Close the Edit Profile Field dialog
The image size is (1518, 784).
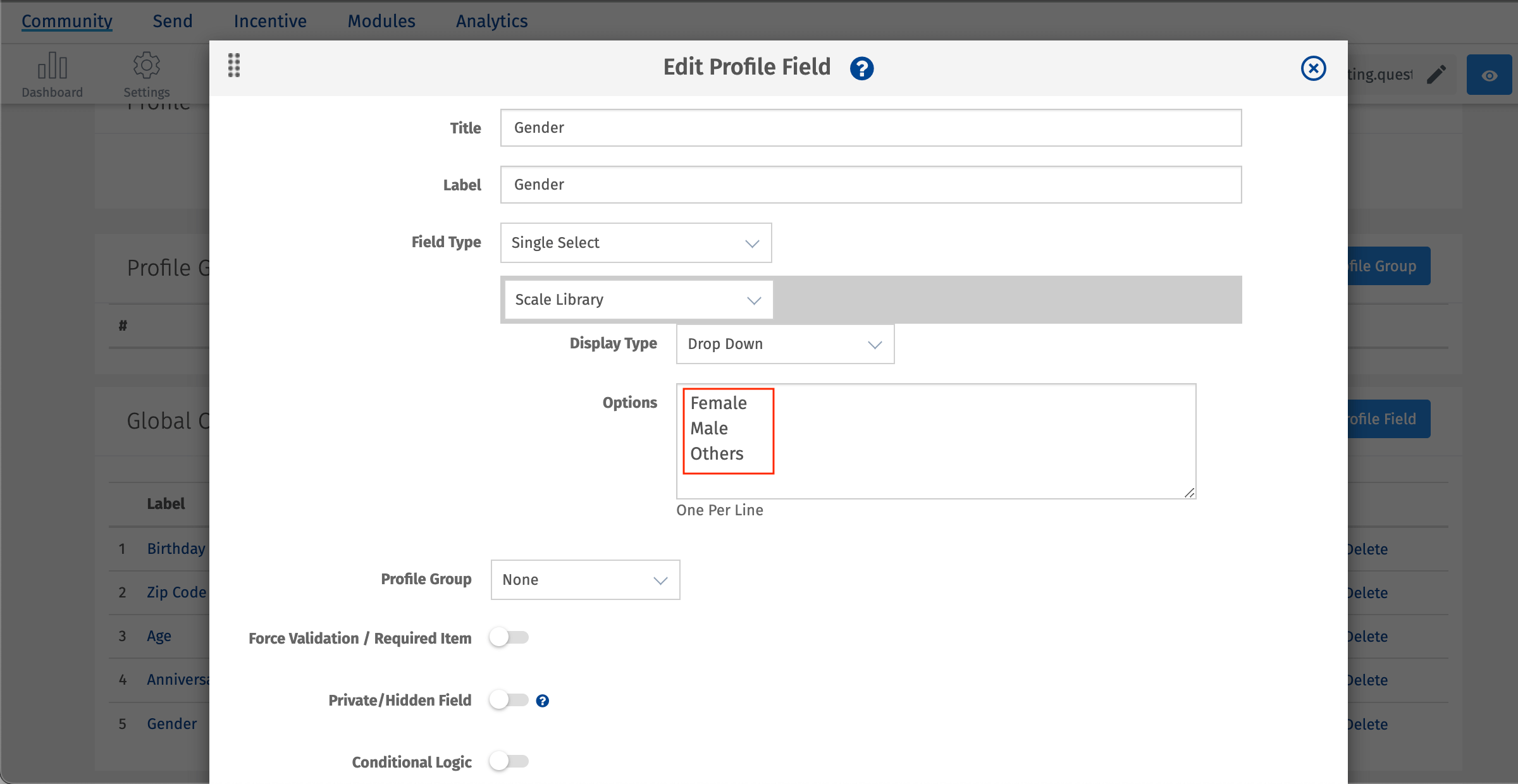[x=1314, y=68]
